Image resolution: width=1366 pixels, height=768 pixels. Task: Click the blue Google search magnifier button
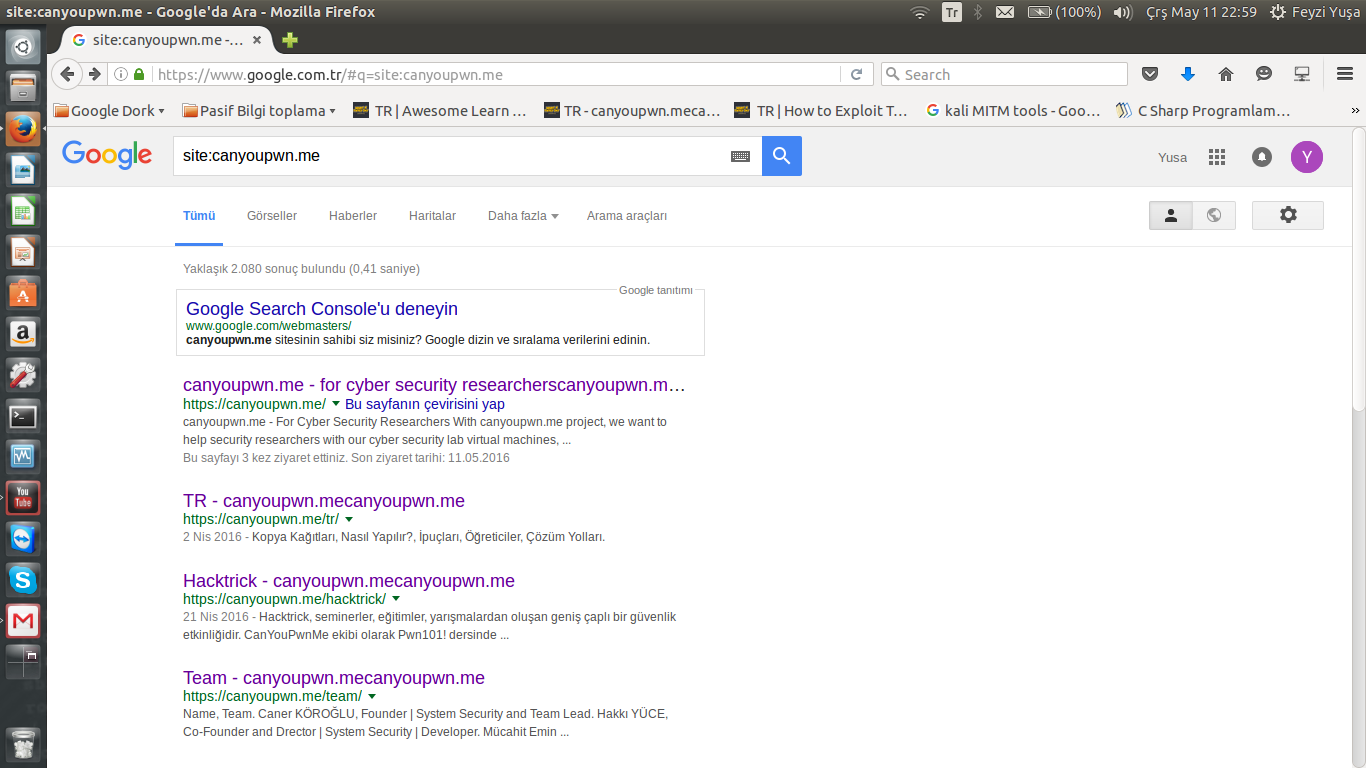click(x=781, y=156)
